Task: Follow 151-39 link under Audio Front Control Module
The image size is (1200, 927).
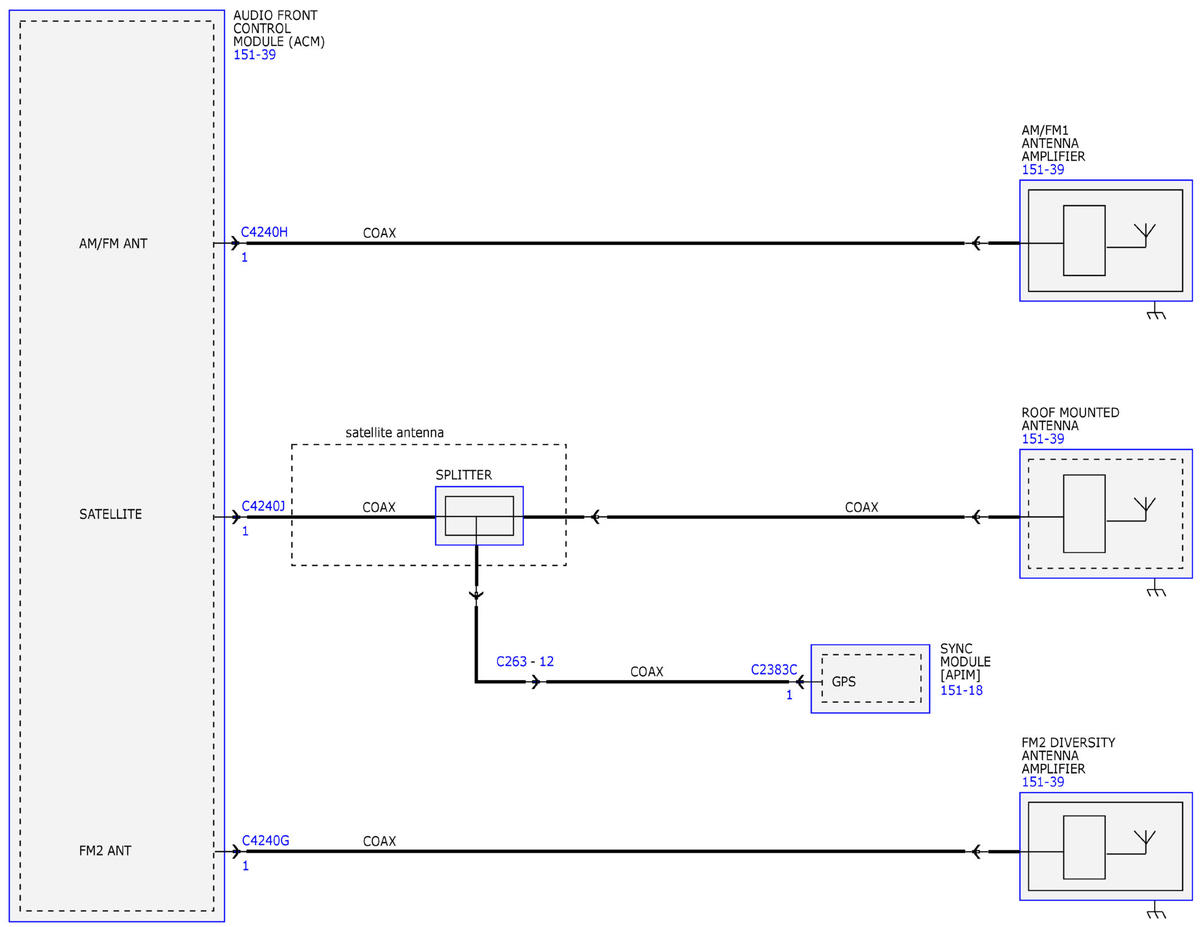Action: (x=254, y=55)
